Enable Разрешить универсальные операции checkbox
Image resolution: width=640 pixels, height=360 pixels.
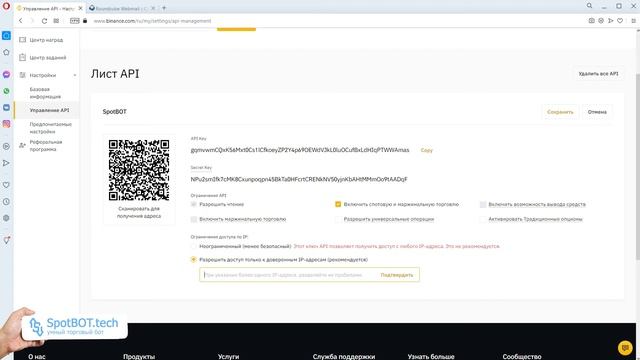coord(338,219)
